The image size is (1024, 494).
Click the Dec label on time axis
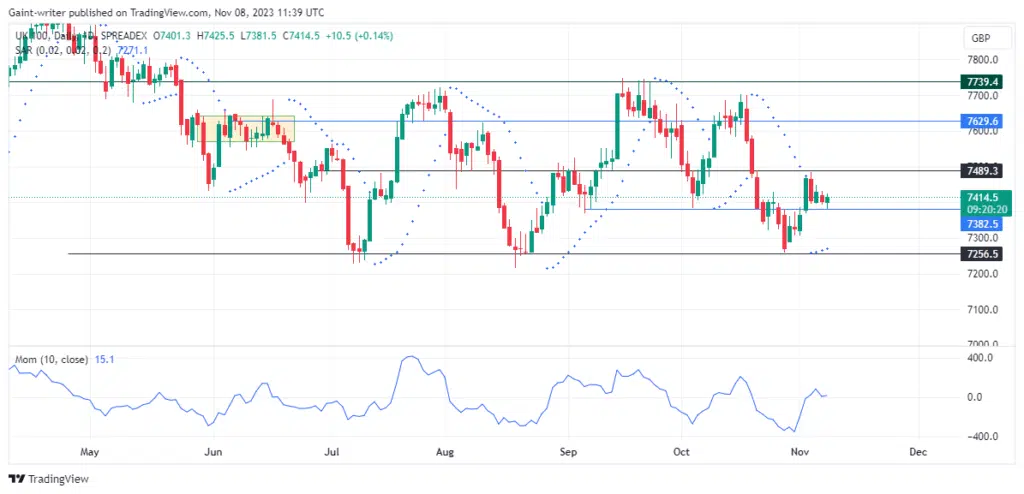pos(918,452)
